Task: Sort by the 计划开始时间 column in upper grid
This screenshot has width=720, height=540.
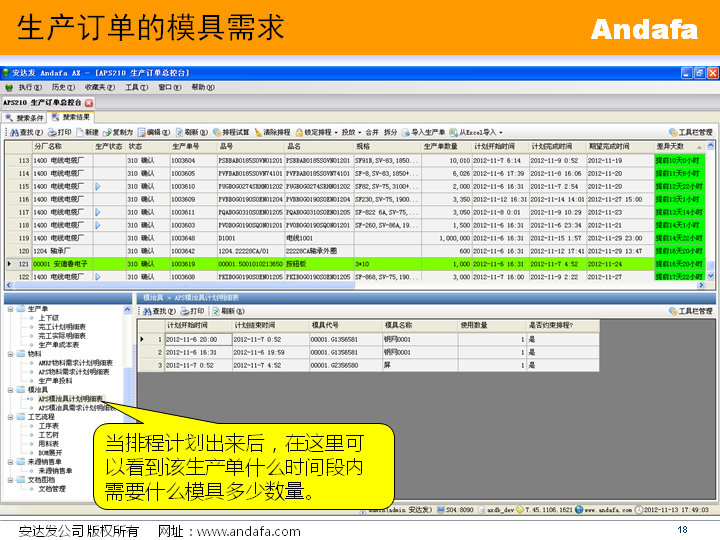Action: (497, 147)
